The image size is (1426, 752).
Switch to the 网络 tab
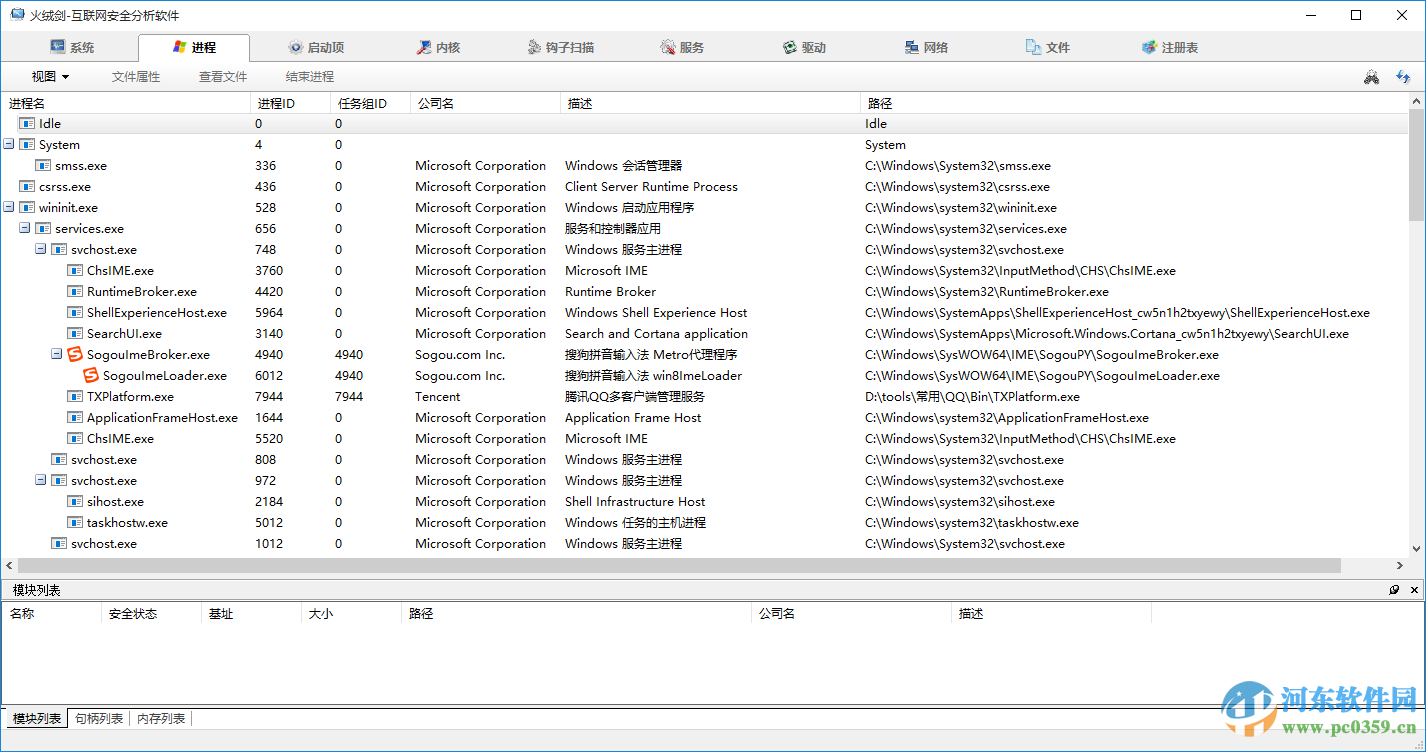(x=927, y=47)
